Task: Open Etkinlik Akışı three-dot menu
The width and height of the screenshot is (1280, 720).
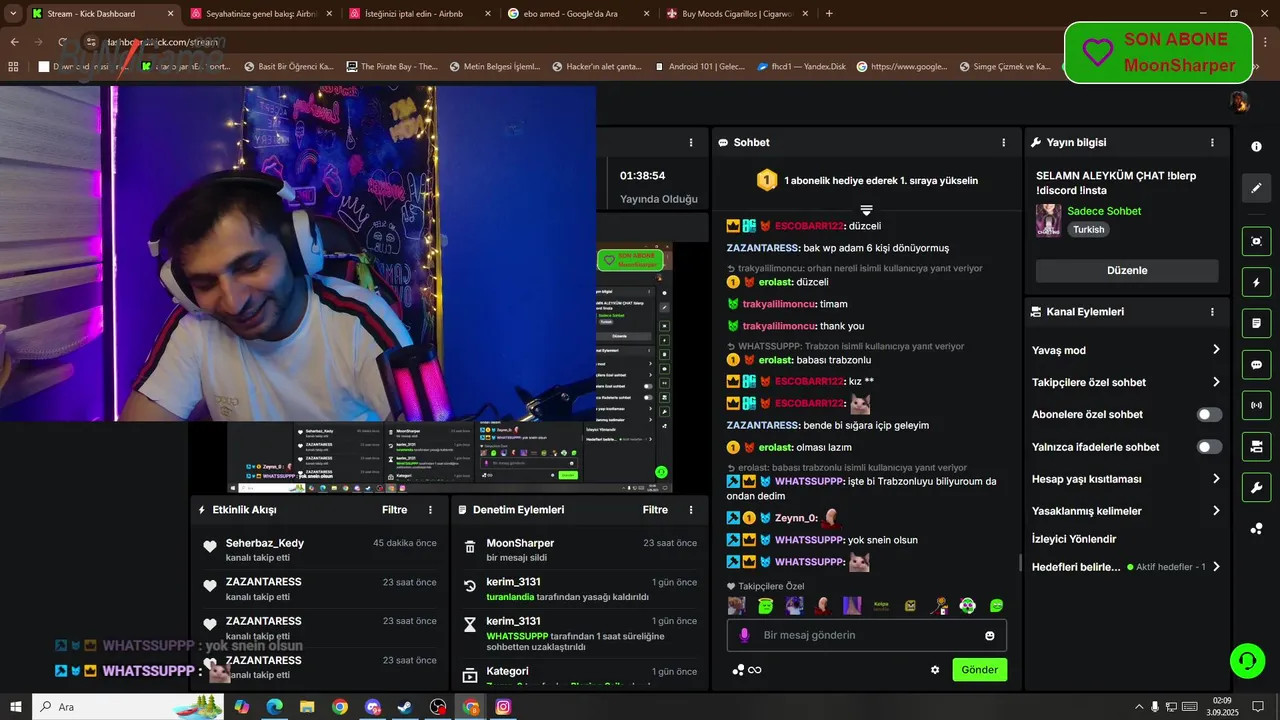Action: coord(431,510)
